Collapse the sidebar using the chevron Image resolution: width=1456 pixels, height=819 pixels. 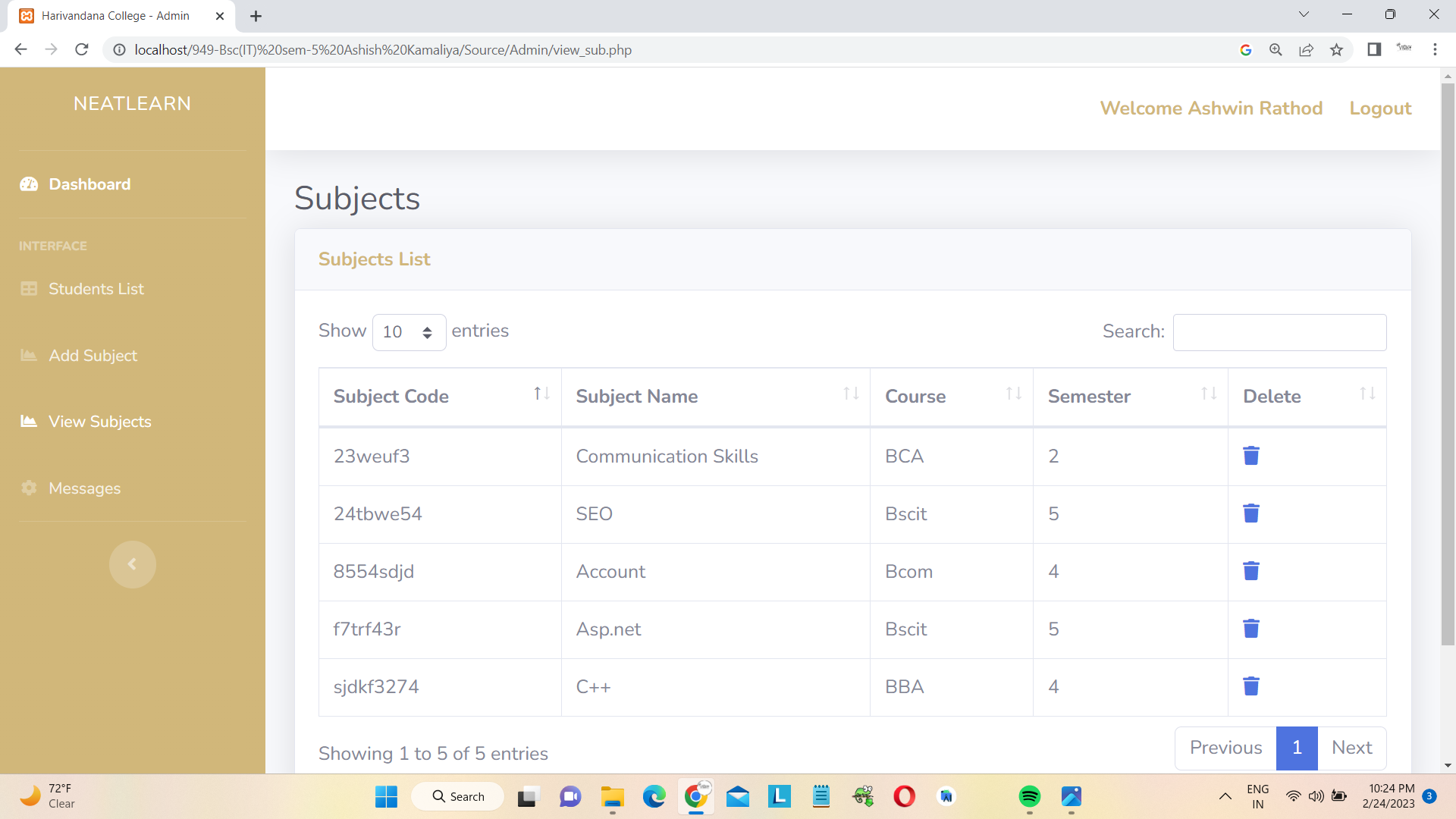point(133,564)
